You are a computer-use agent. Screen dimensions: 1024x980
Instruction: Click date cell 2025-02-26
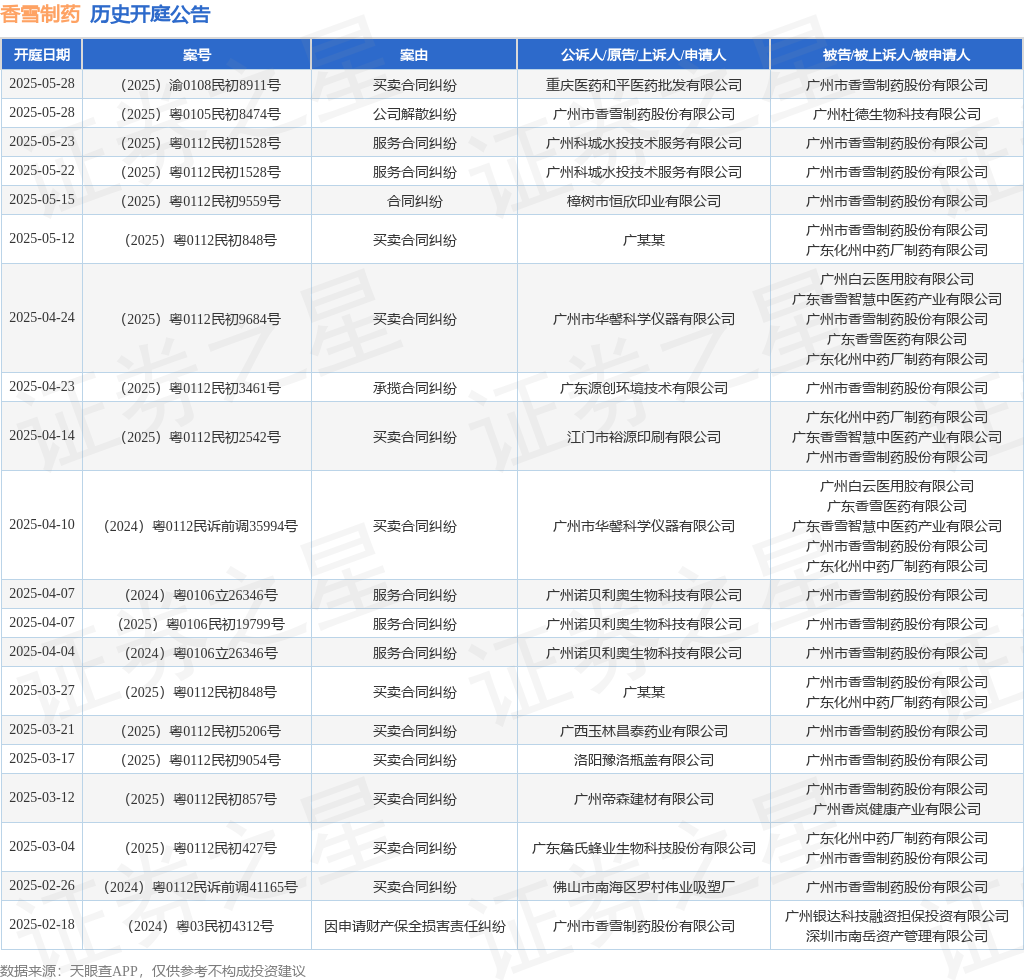[42, 885]
